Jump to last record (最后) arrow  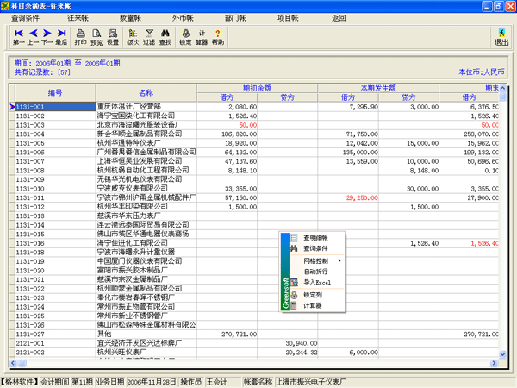[61, 33]
